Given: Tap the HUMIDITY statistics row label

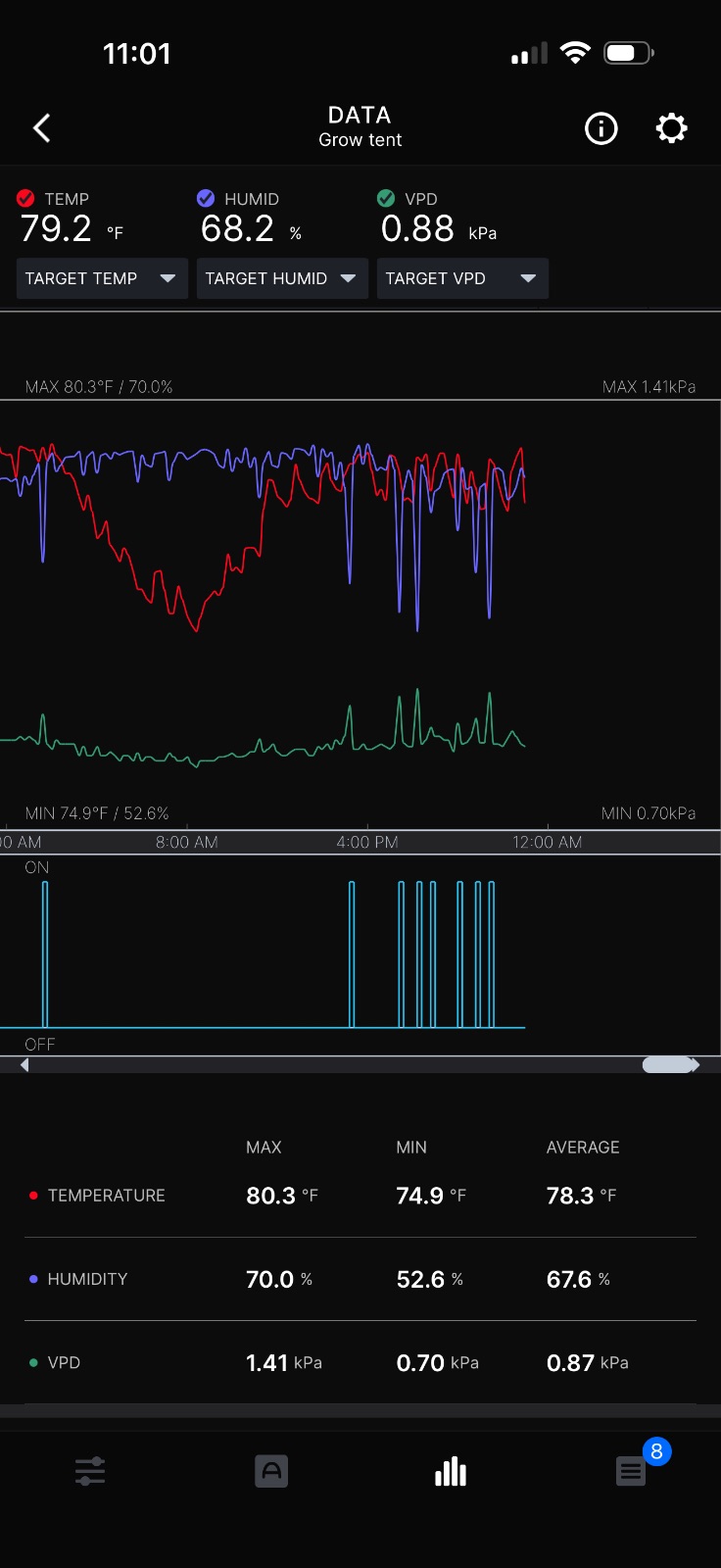Looking at the screenshot, I should click(87, 1279).
